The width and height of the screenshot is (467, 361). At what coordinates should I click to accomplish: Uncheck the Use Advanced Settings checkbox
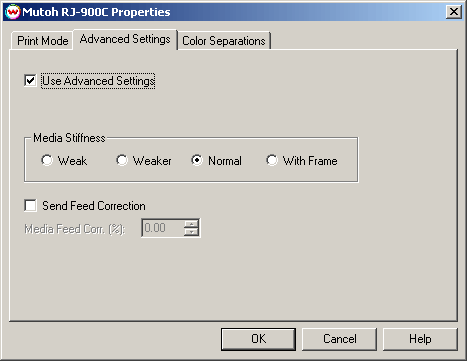(x=30, y=81)
